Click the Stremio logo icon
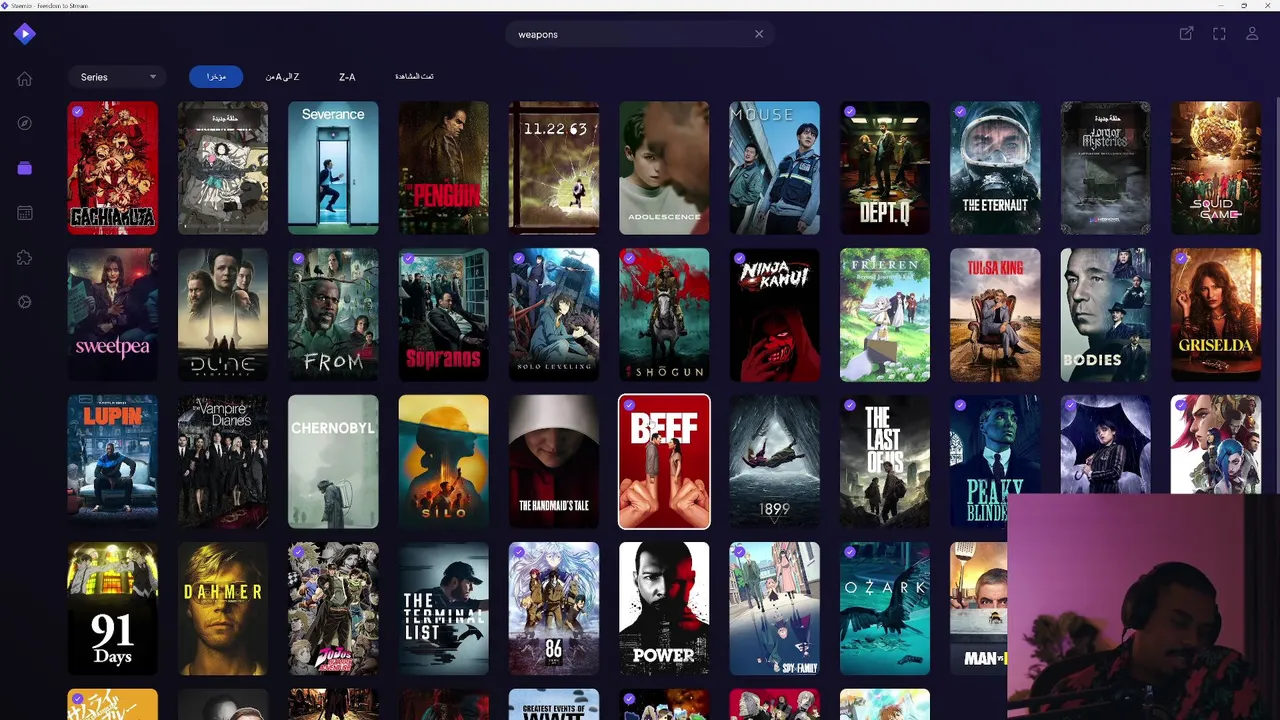Viewport: 1280px width, 720px height. tap(25, 34)
